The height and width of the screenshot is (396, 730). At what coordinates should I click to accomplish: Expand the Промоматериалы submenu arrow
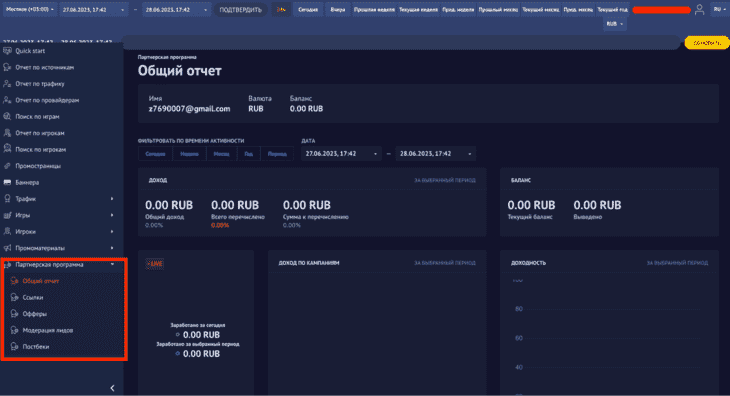[112, 248]
